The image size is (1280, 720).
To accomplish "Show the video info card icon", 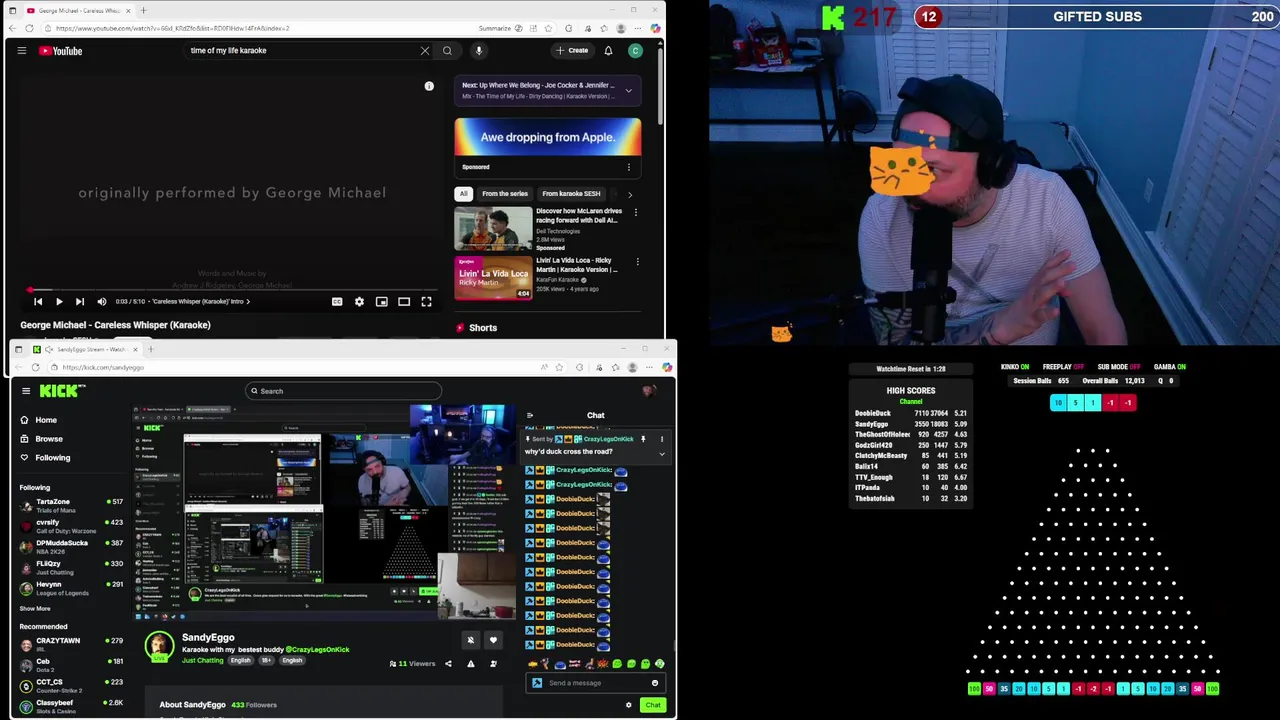I will [x=429, y=86].
